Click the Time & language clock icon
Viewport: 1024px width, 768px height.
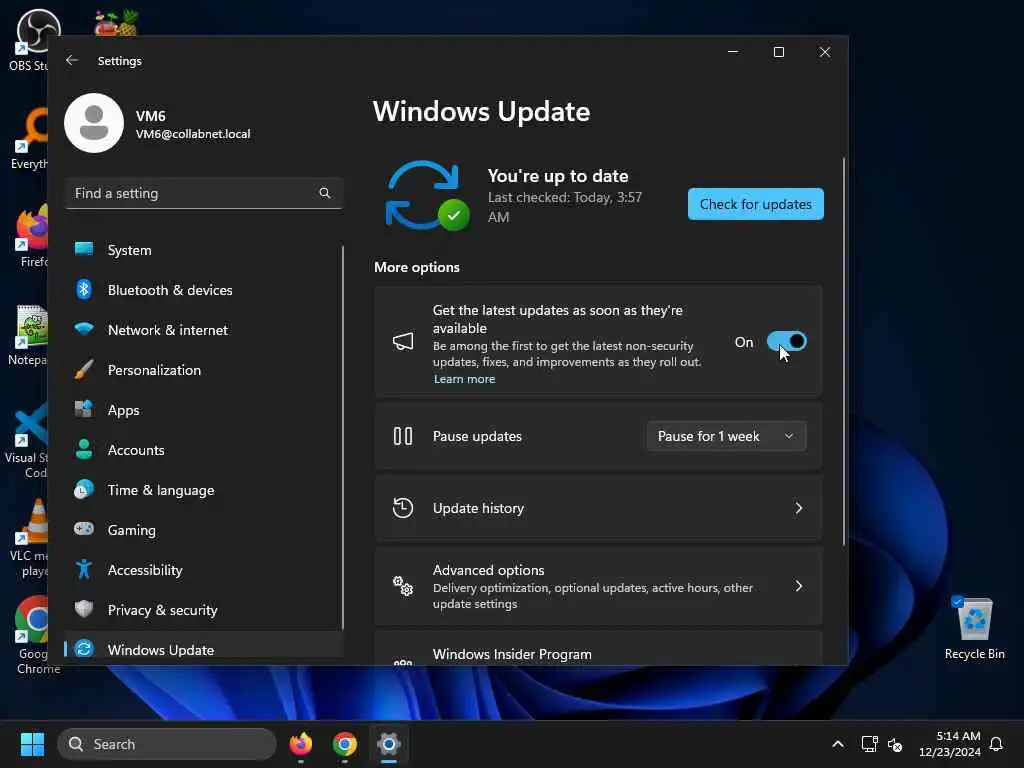tap(84, 490)
